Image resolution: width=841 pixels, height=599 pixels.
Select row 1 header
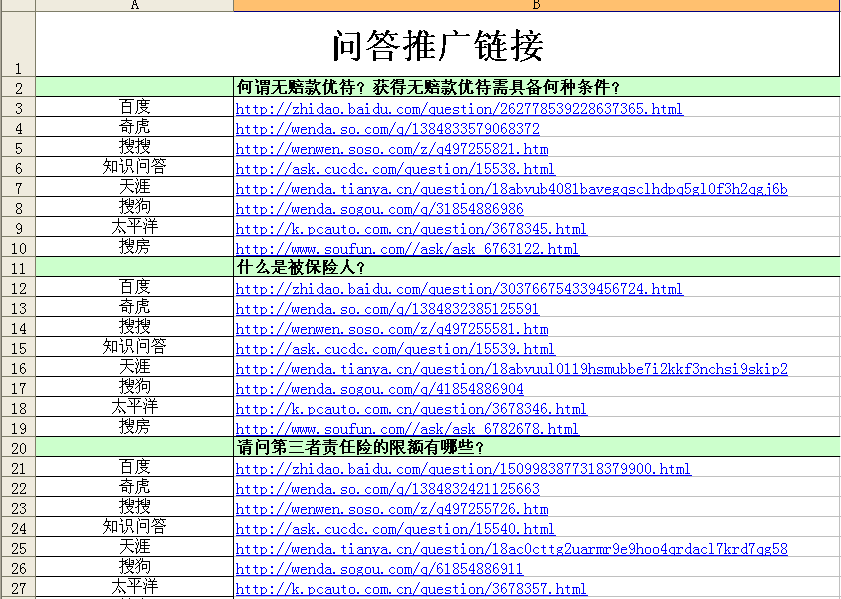coord(18,44)
